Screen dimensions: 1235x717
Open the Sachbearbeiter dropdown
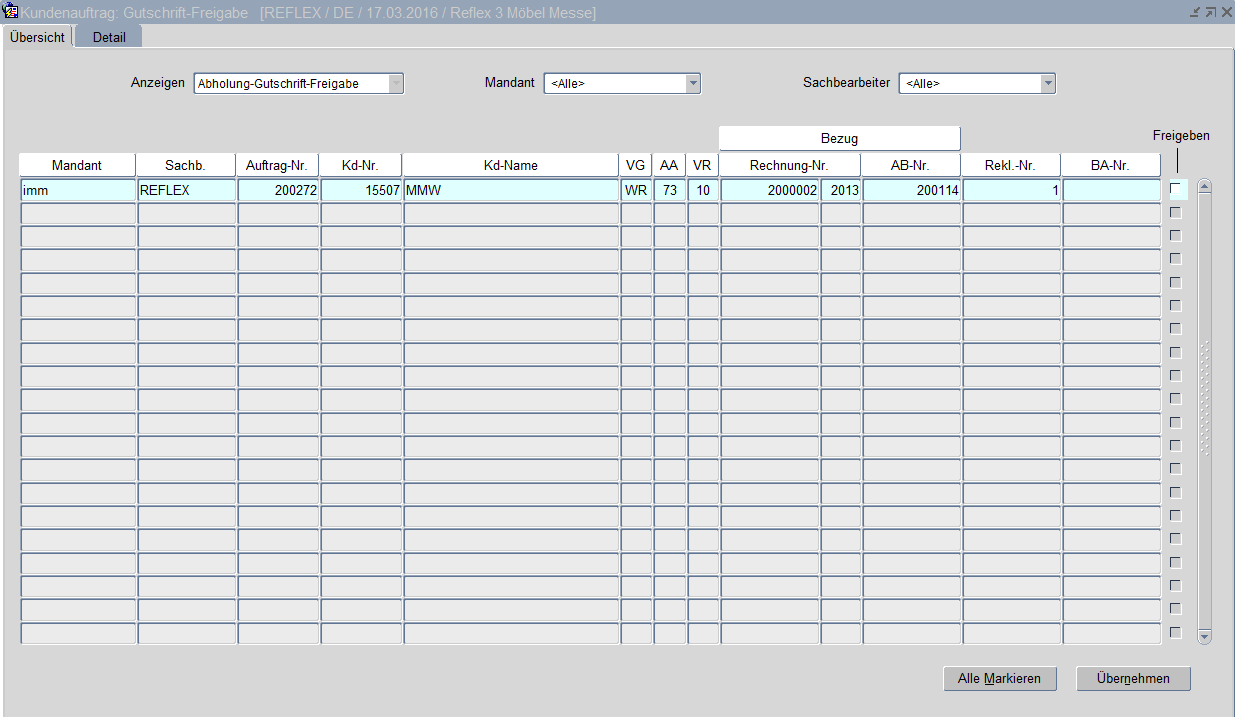click(x=1047, y=84)
